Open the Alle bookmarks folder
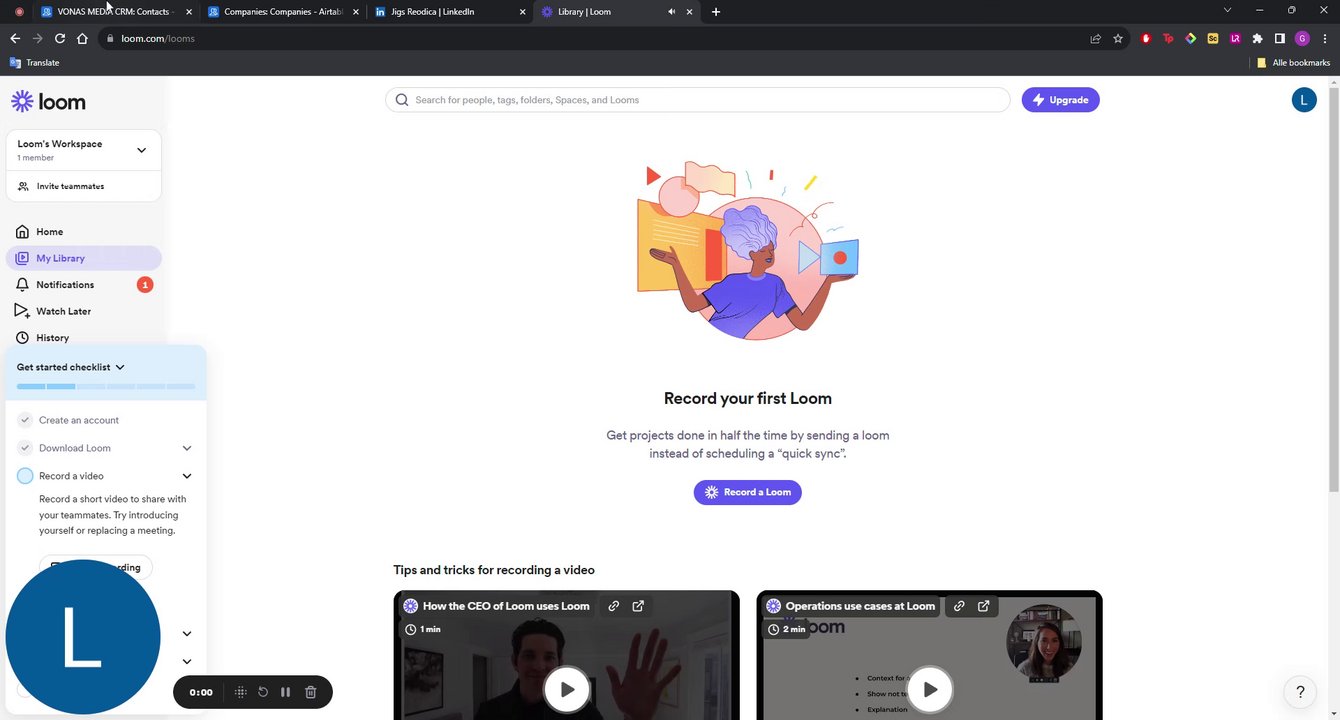This screenshot has width=1340, height=720. point(1293,62)
